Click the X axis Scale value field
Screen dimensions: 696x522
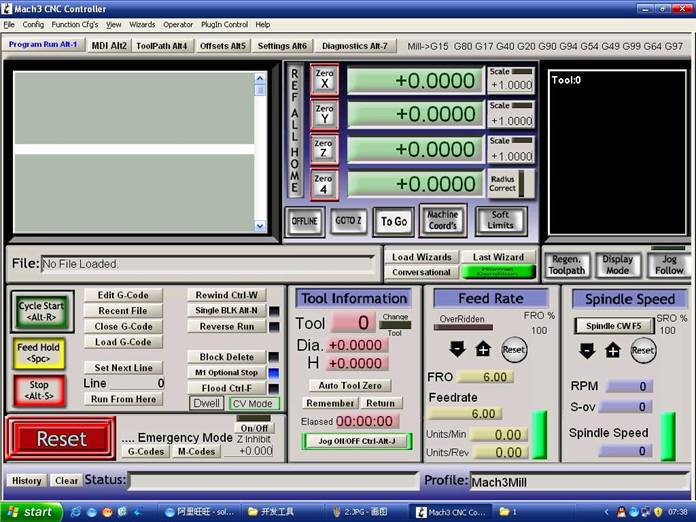point(510,86)
